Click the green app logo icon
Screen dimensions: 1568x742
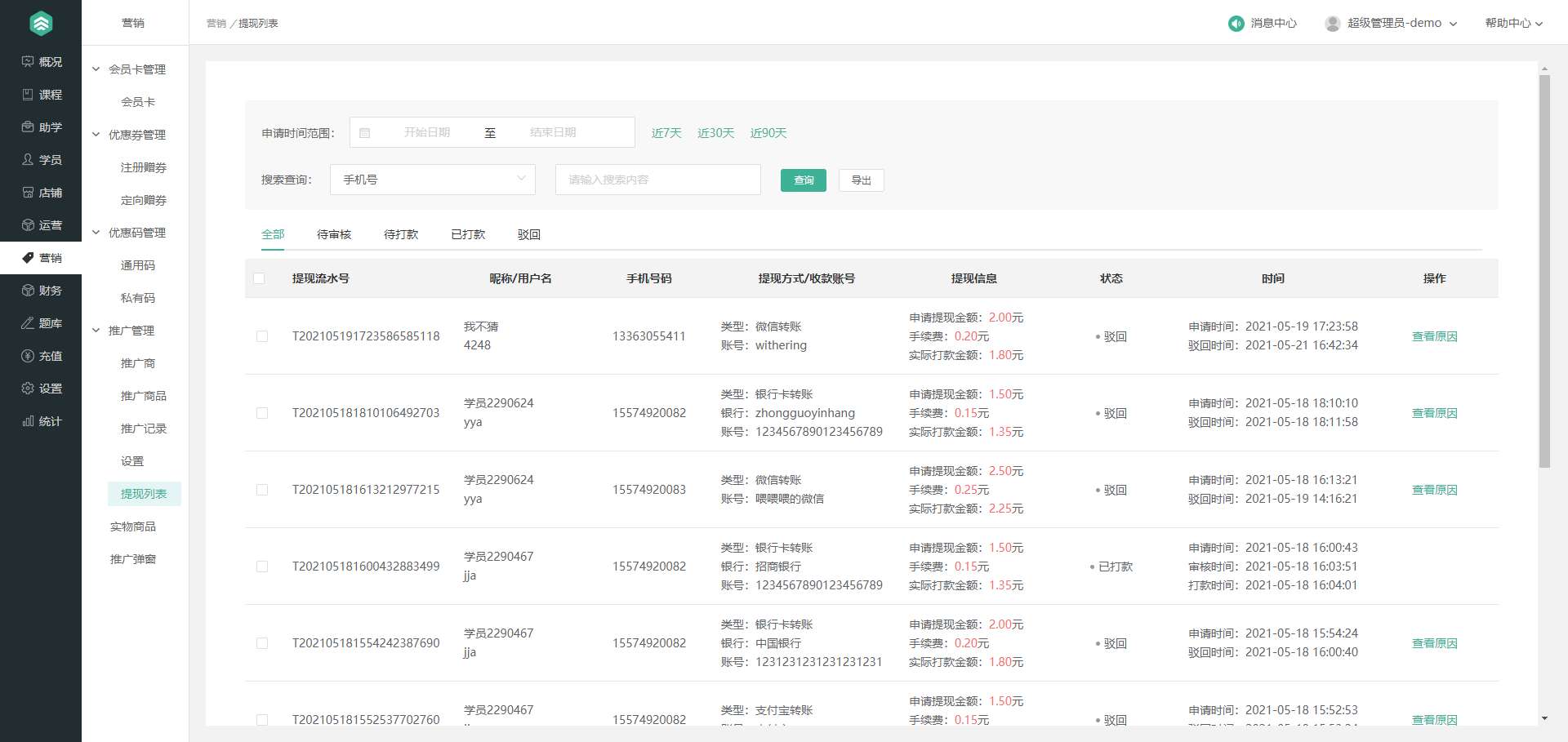pos(41,24)
